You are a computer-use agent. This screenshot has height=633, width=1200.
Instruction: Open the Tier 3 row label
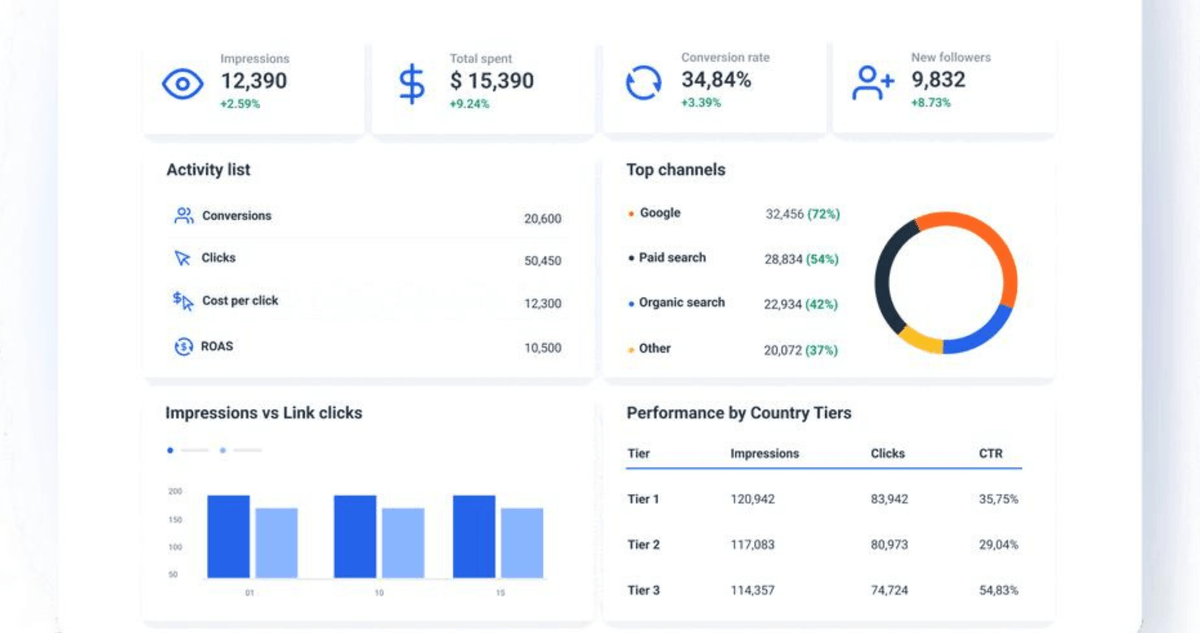(643, 590)
